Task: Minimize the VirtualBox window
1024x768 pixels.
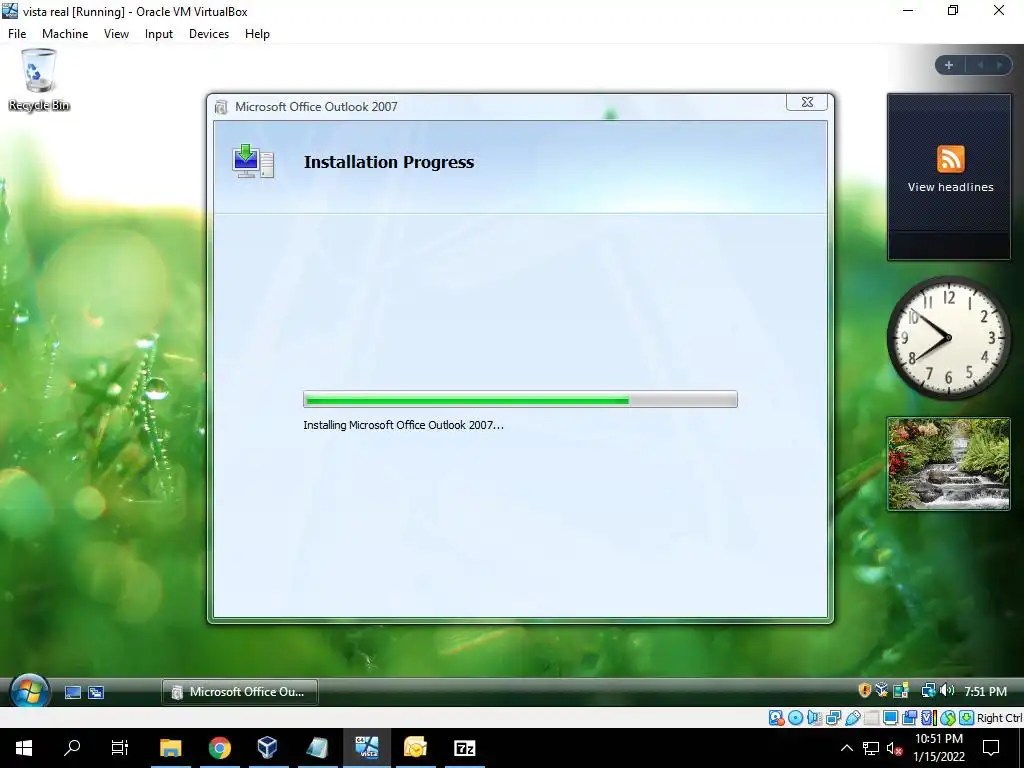Action: [908, 10]
